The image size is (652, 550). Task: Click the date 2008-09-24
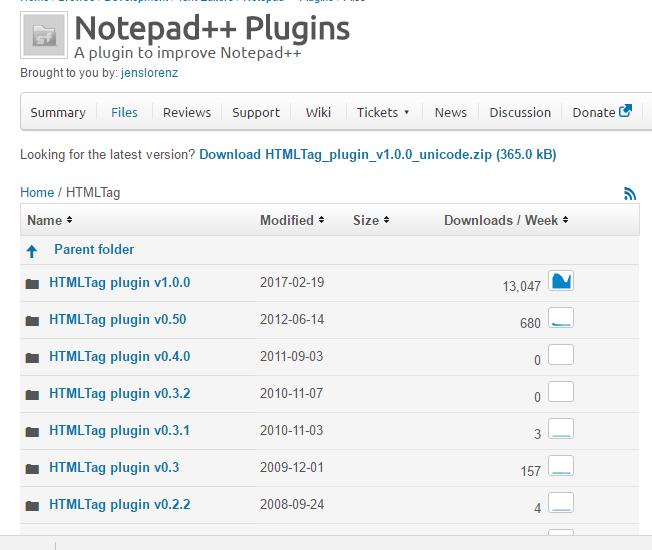[292, 505]
